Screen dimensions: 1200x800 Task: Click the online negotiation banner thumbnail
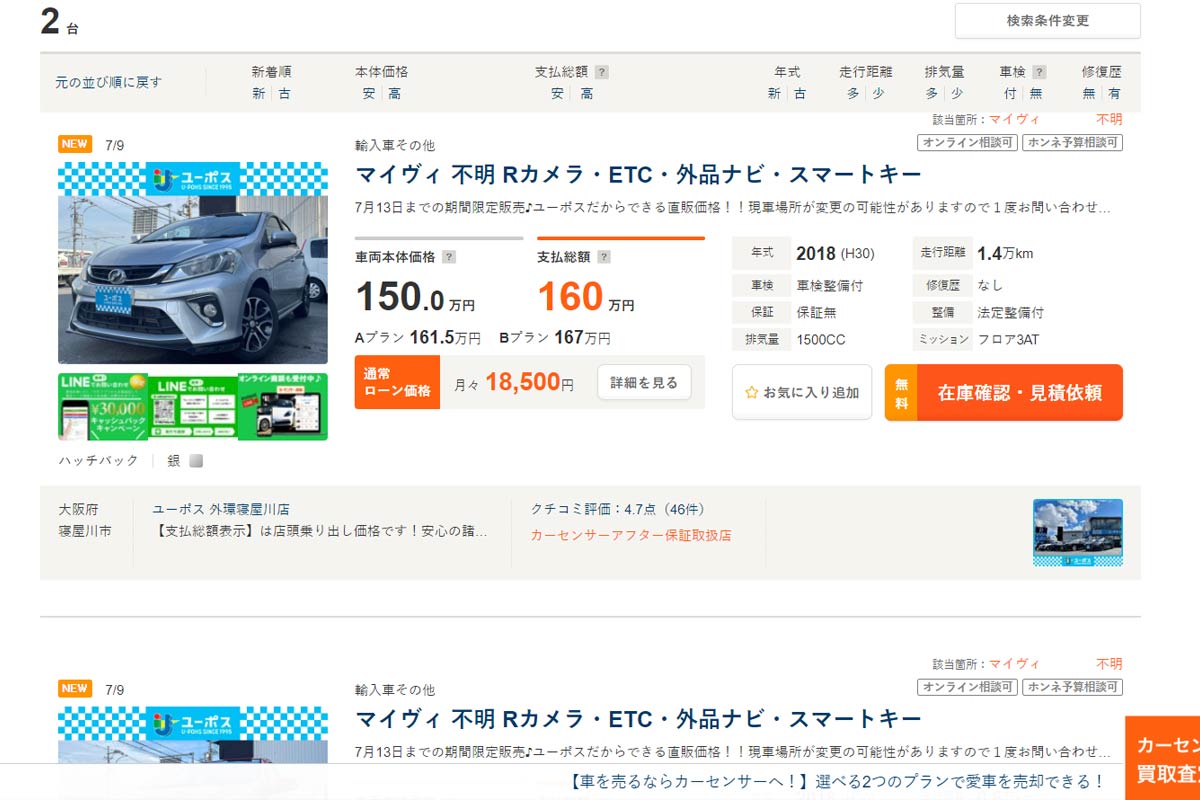pos(282,406)
